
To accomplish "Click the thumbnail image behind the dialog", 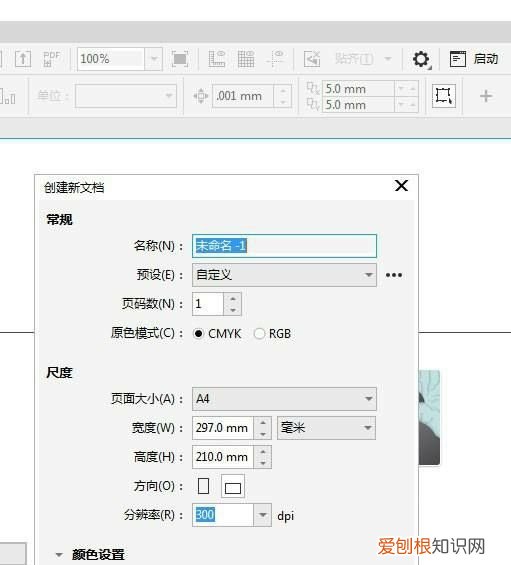I will [429, 417].
